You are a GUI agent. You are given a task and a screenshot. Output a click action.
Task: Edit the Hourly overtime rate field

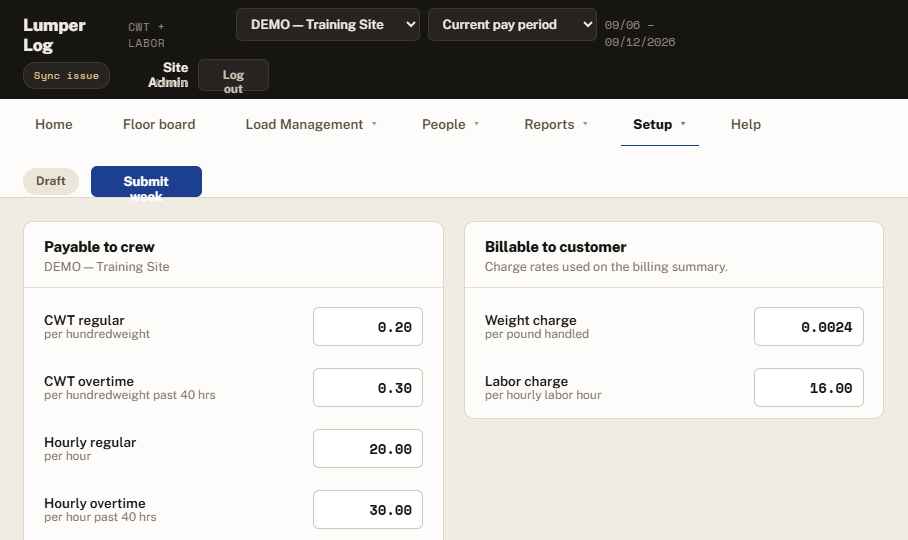368,510
